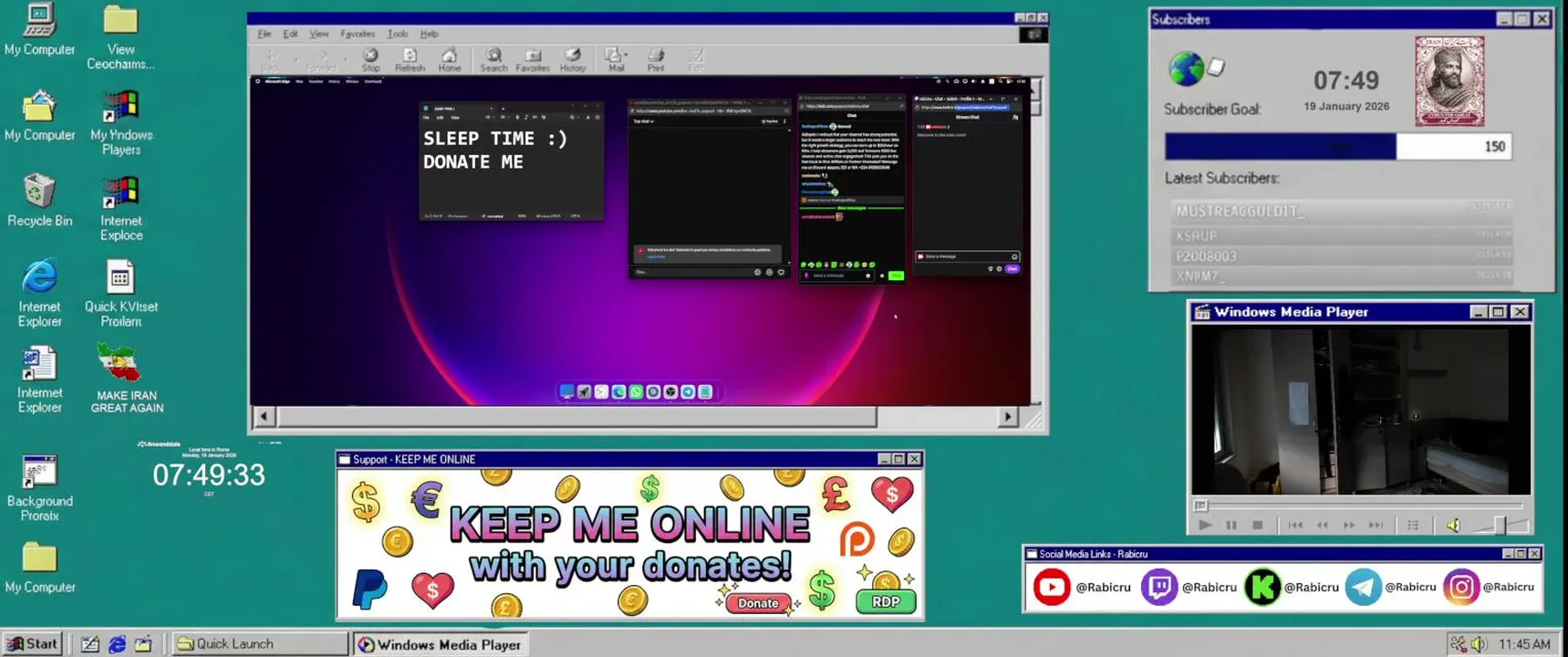Click the green RDP button
This screenshot has width=1568, height=657.
tap(886, 601)
